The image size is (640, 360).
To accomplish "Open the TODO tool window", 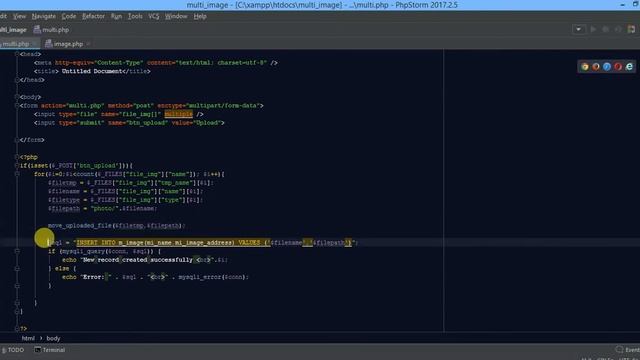I will (x=13, y=350).
